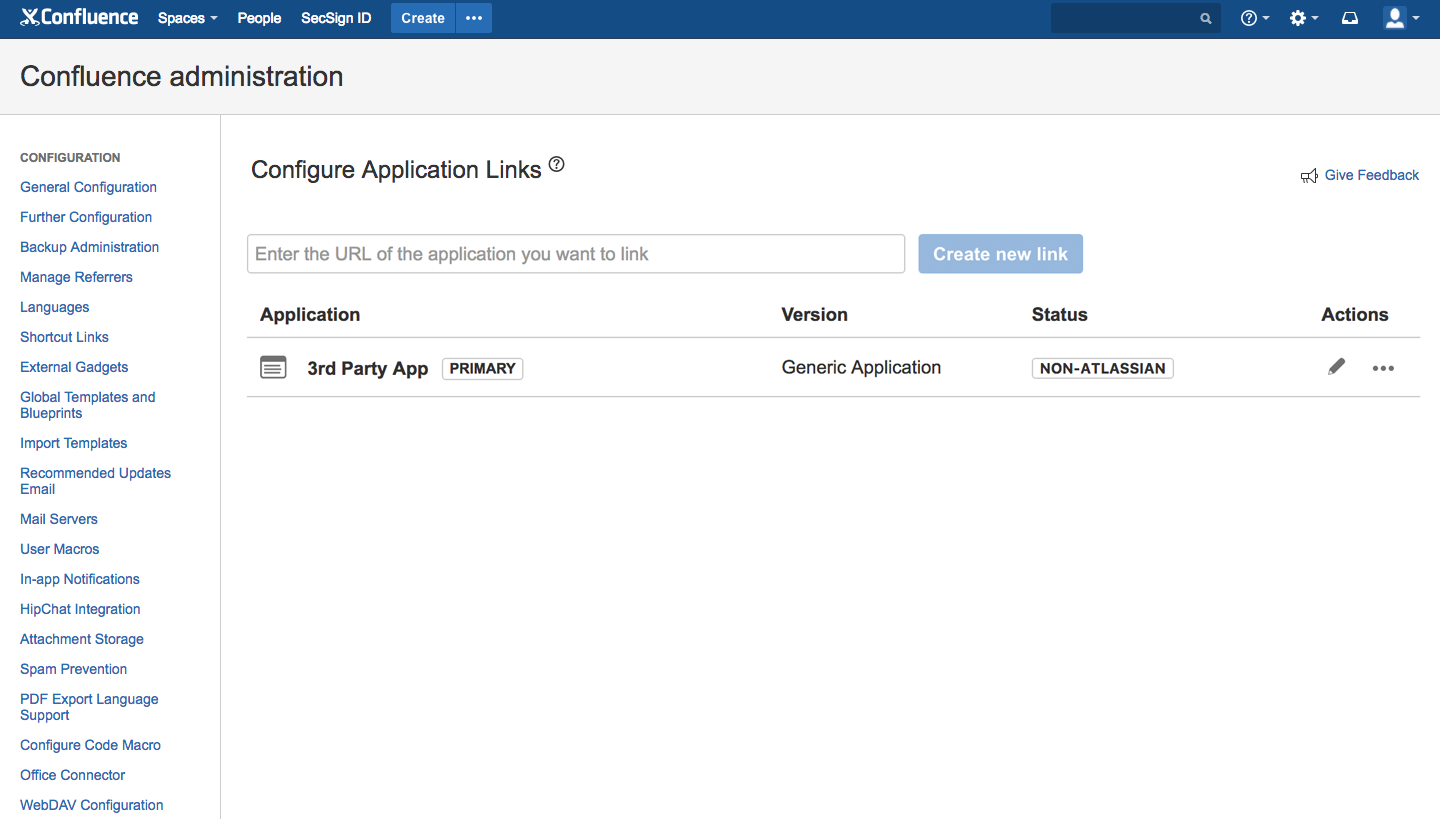Click the application icon beside 3rd Party App
Image resolution: width=1440 pixels, height=819 pixels.
(x=273, y=367)
